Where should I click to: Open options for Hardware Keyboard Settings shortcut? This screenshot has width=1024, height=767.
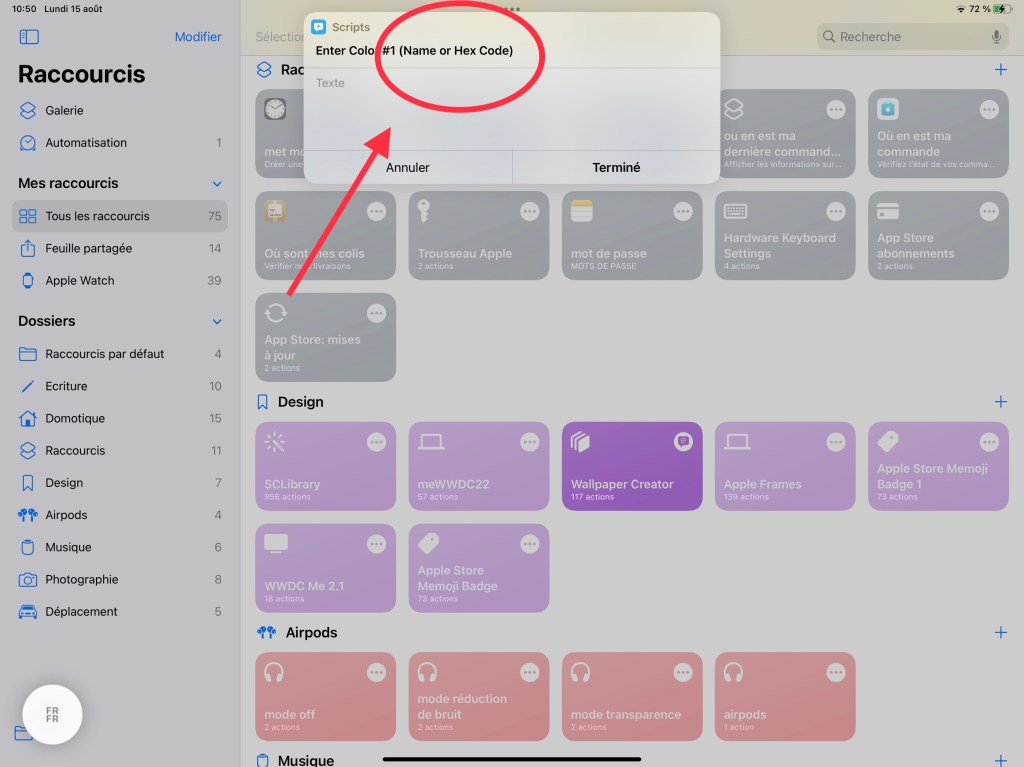835,211
